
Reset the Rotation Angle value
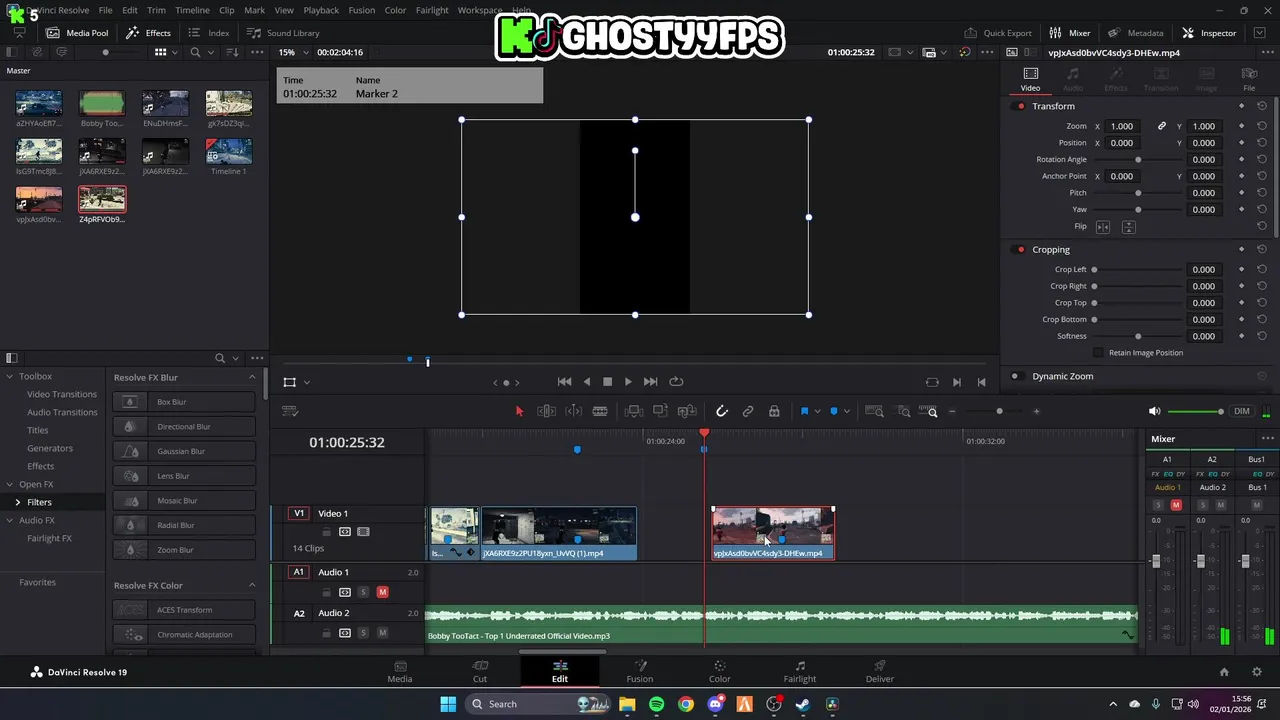(x=1262, y=159)
